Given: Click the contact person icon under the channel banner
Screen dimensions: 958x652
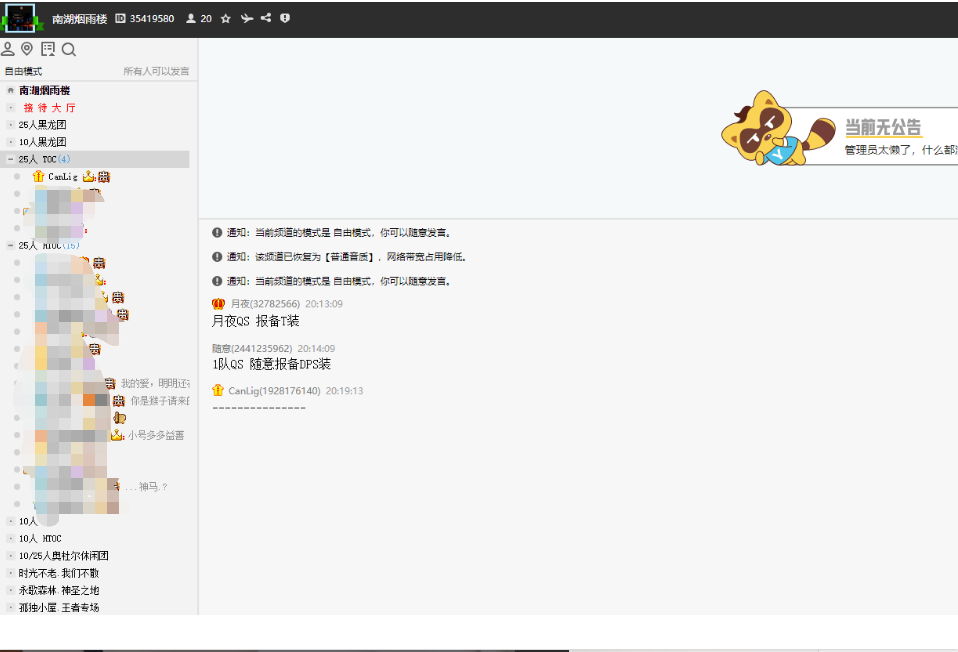Looking at the screenshot, I should tap(8, 49).
